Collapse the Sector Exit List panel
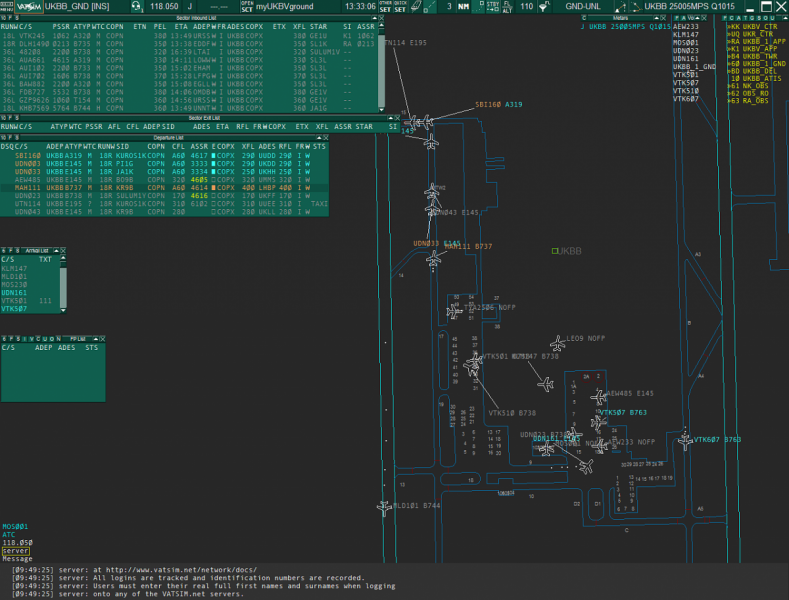The image size is (789, 600). [x=390, y=118]
